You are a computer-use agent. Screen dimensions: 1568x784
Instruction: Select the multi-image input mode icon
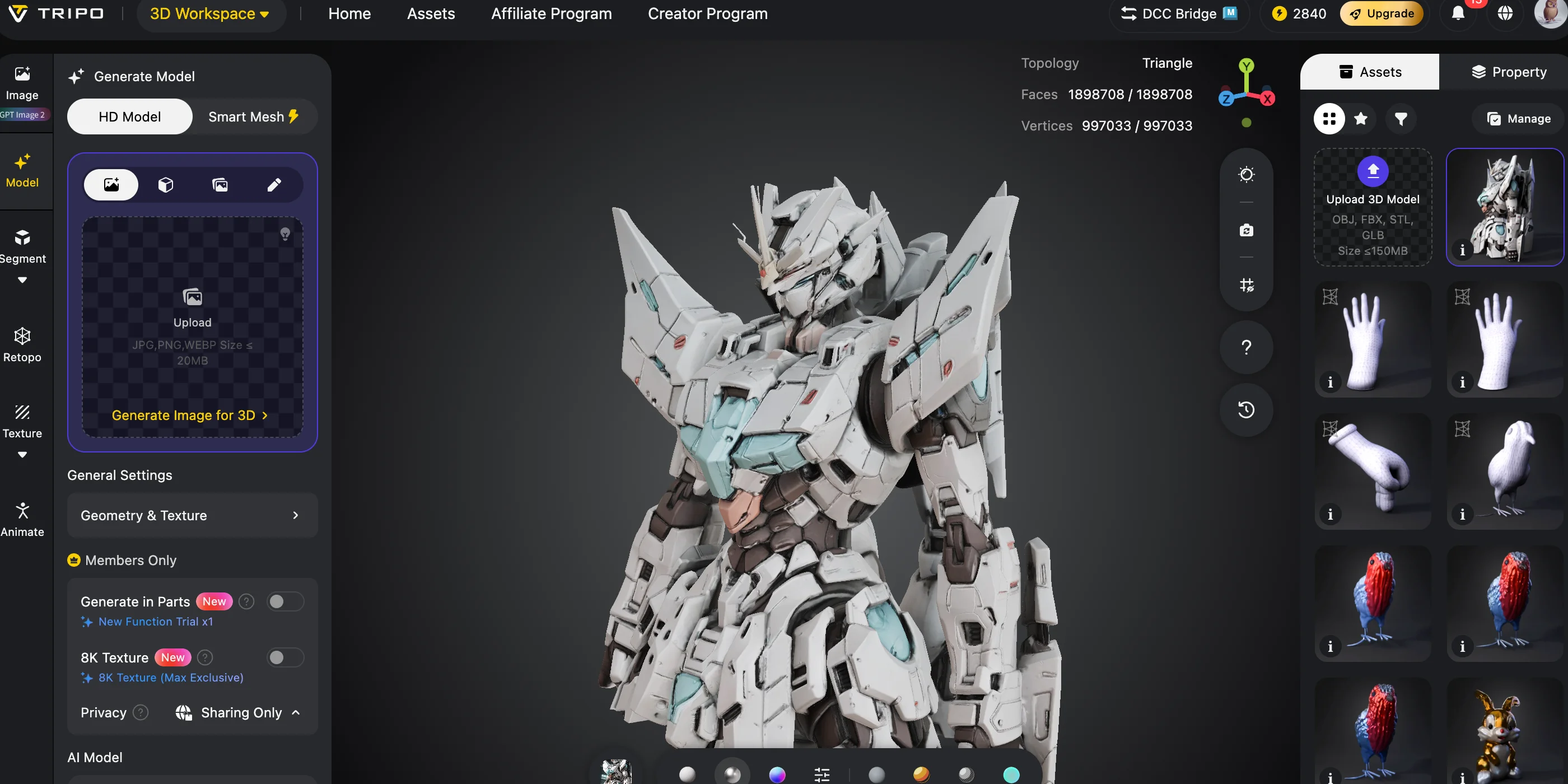point(220,184)
